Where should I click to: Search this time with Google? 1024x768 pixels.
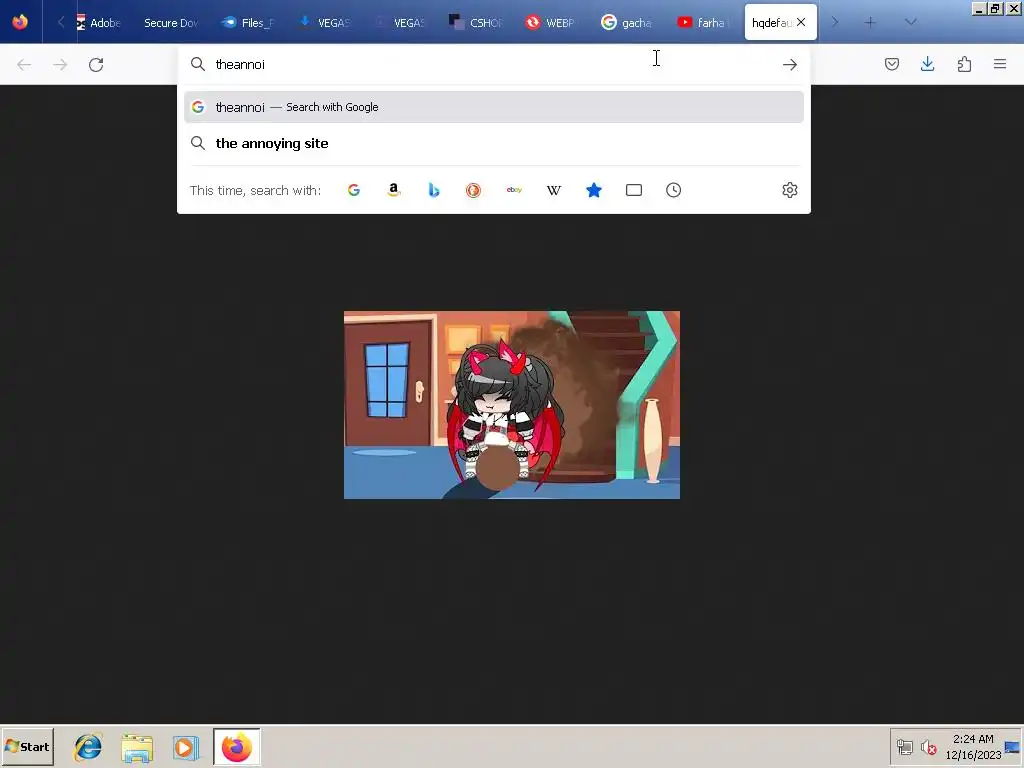click(354, 190)
